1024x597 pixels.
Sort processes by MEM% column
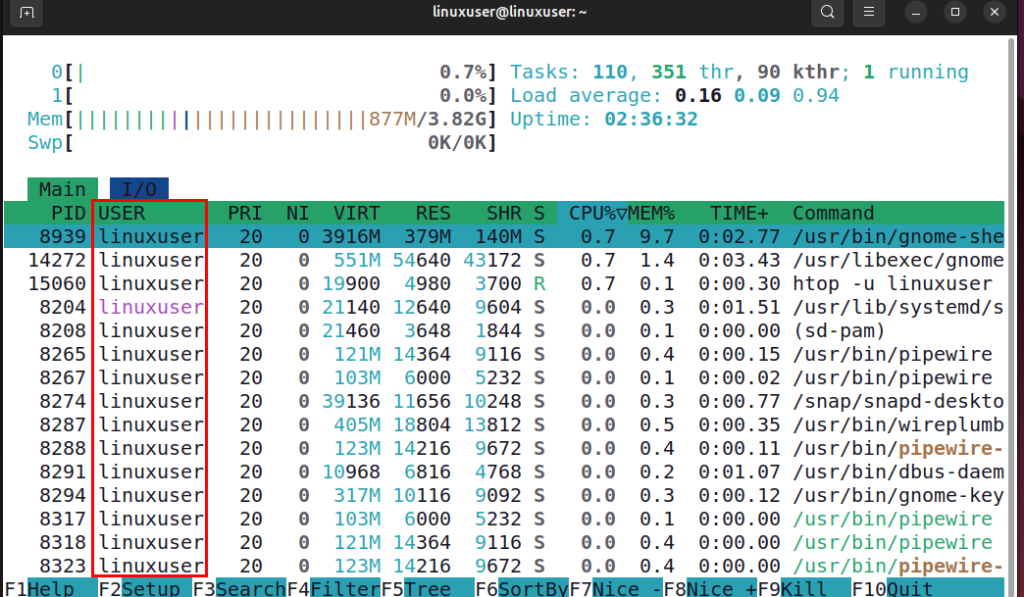pyautogui.click(x=651, y=213)
